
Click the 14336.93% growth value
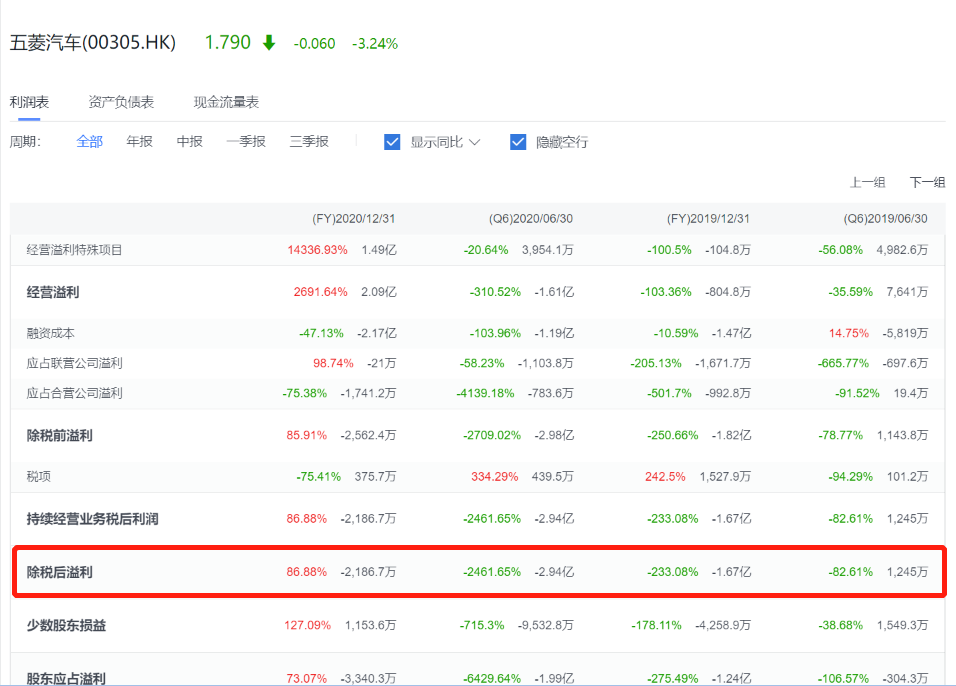[318, 250]
